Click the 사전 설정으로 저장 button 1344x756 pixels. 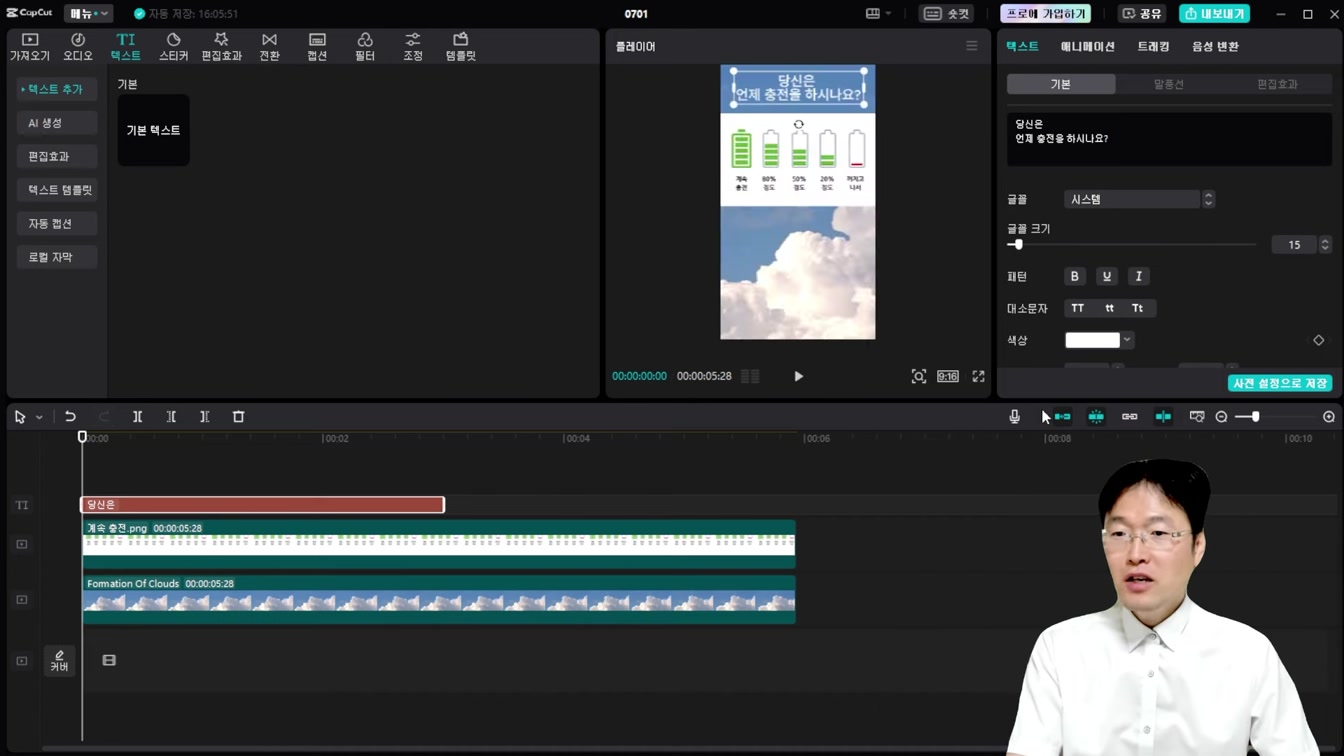1280,384
